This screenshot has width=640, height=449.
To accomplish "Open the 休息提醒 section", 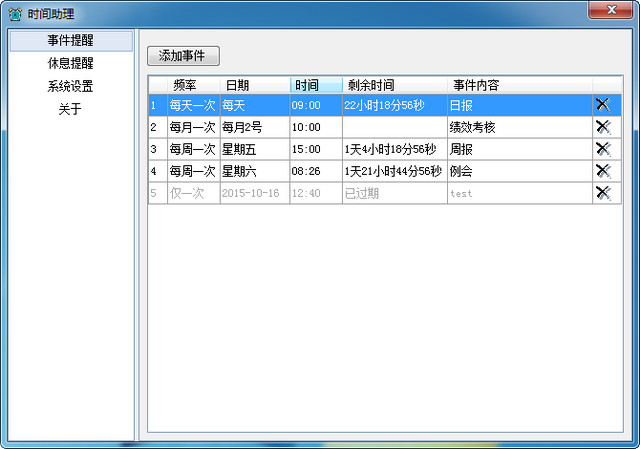I will coord(71,63).
